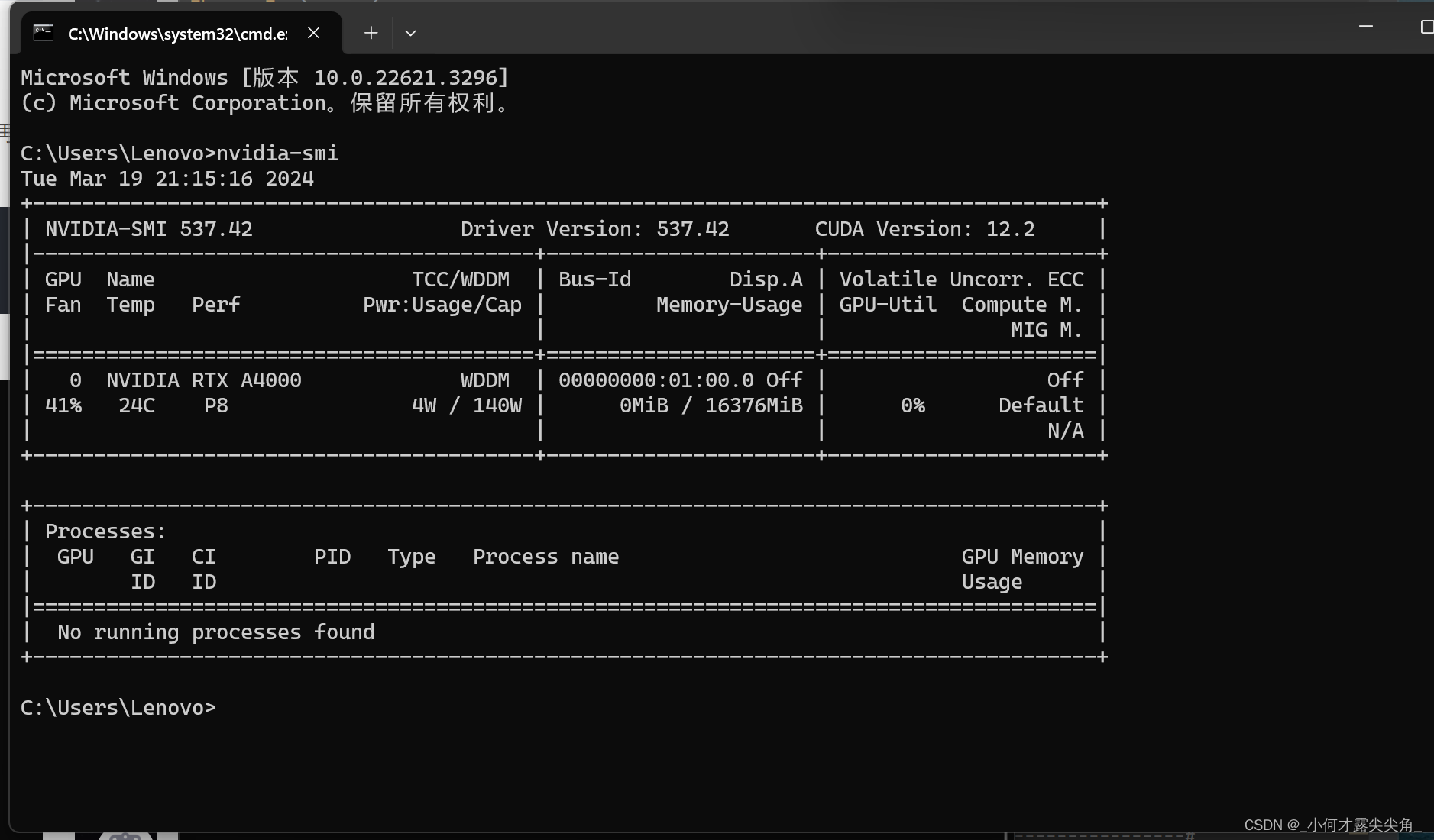Close the cmd.exe tab with its X icon
The height and width of the screenshot is (840, 1434).
point(313,32)
